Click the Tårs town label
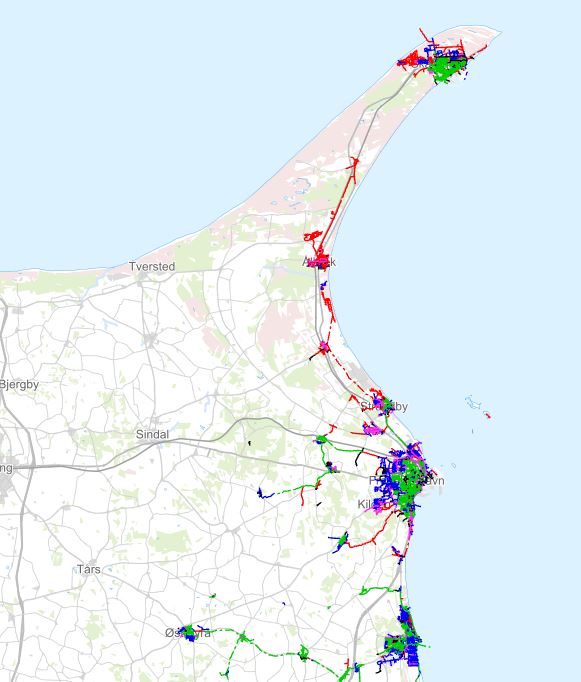The image size is (581, 682). pos(89,569)
